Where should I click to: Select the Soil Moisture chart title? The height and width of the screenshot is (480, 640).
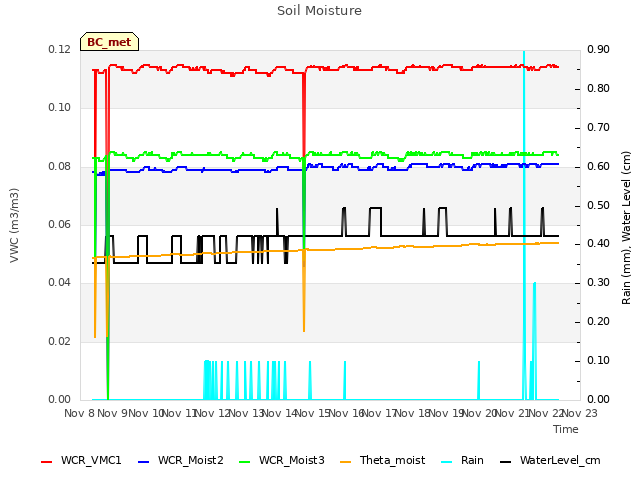(319, 11)
